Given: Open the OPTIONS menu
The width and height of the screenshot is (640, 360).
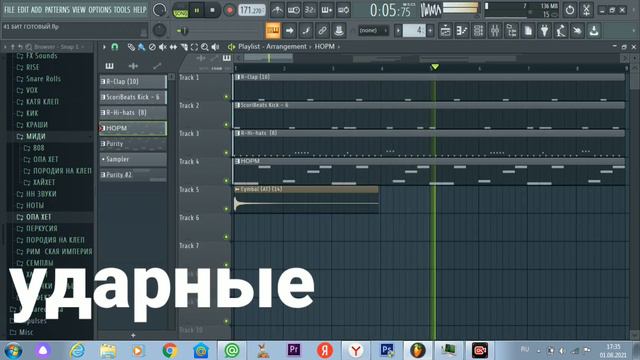Looking at the screenshot, I should click(x=100, y=9).
